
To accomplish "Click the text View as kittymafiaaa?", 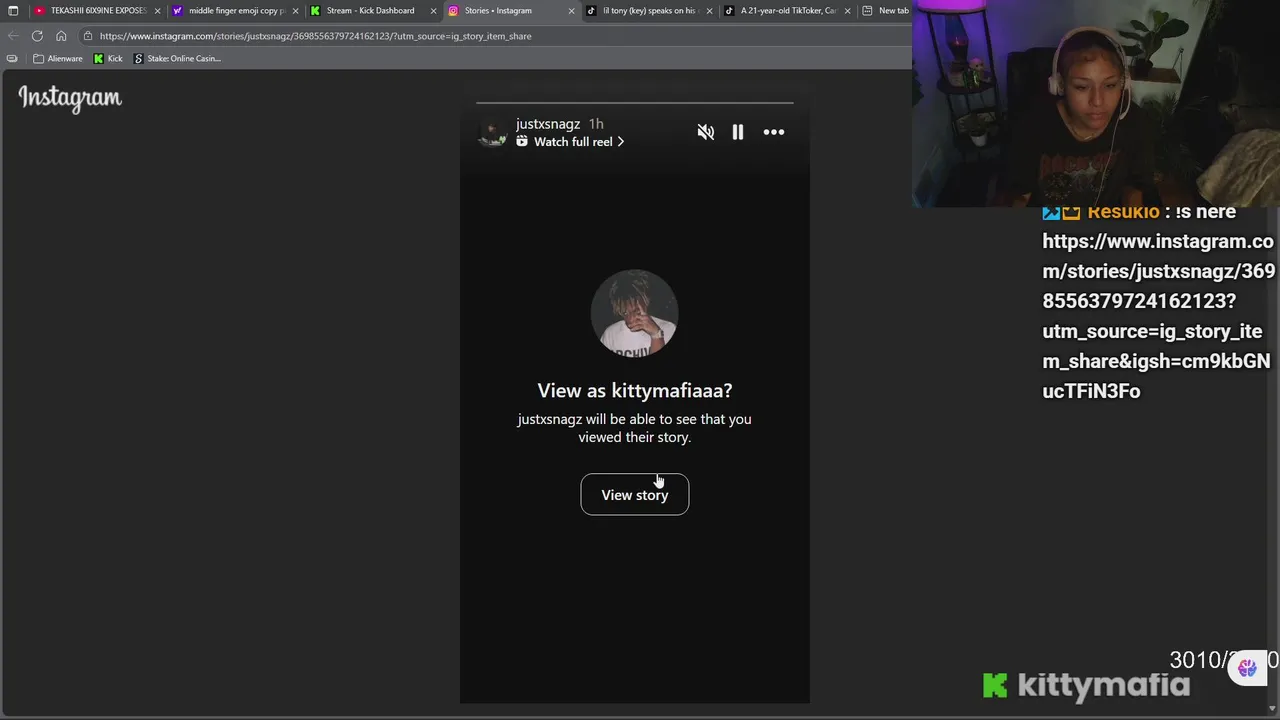I will click(x=635, y=391).
